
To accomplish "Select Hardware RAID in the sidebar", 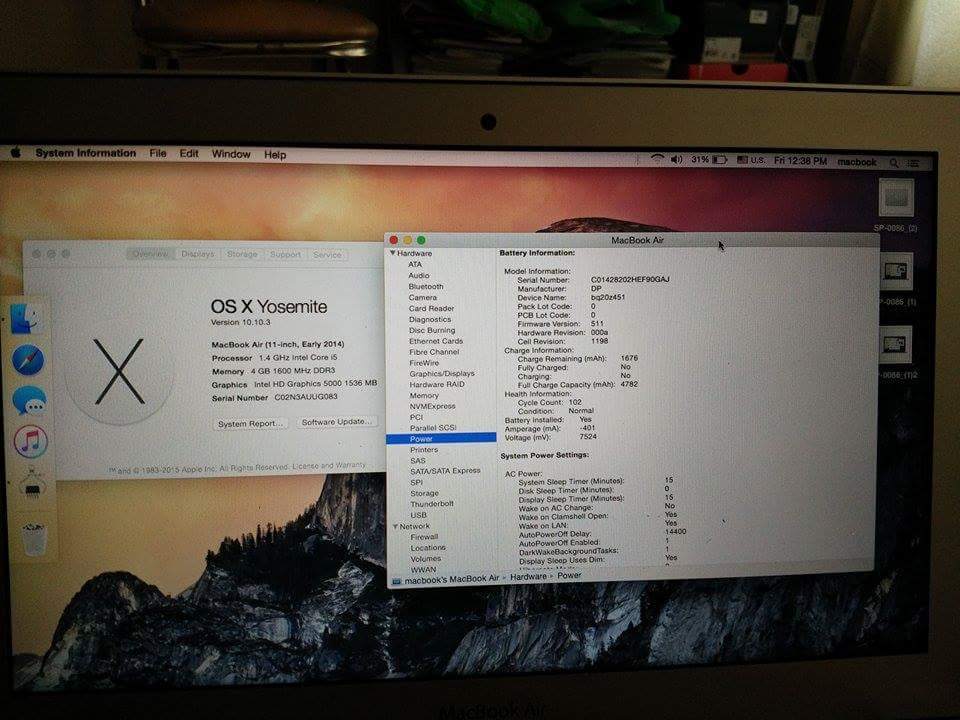I will (x=437, y=384).
